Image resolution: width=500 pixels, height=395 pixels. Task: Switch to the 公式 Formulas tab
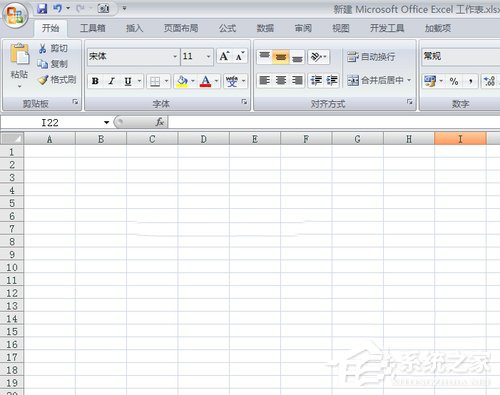[x=227, y=28]
